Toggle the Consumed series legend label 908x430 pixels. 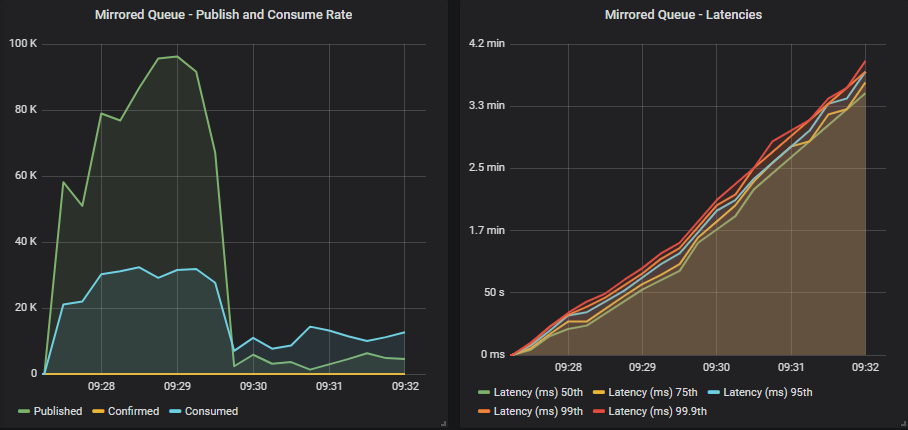click(x=210, y=411)
